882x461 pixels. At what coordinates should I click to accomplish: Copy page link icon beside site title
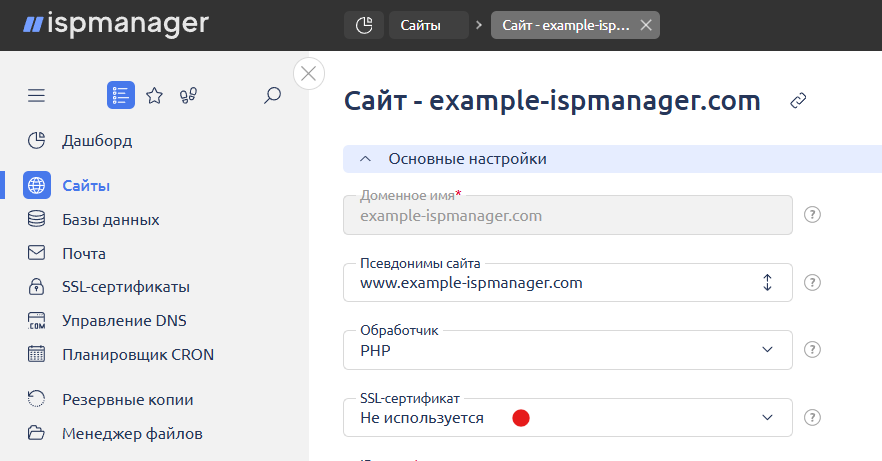(798, 101)
